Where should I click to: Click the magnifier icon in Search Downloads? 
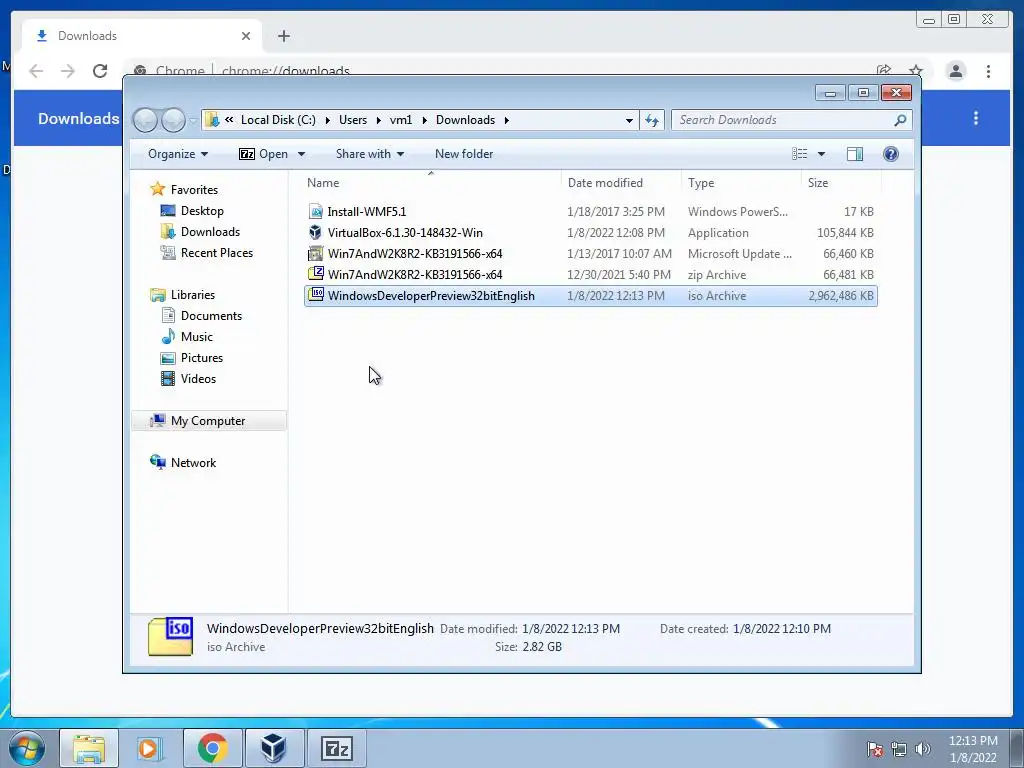(900, 120)
